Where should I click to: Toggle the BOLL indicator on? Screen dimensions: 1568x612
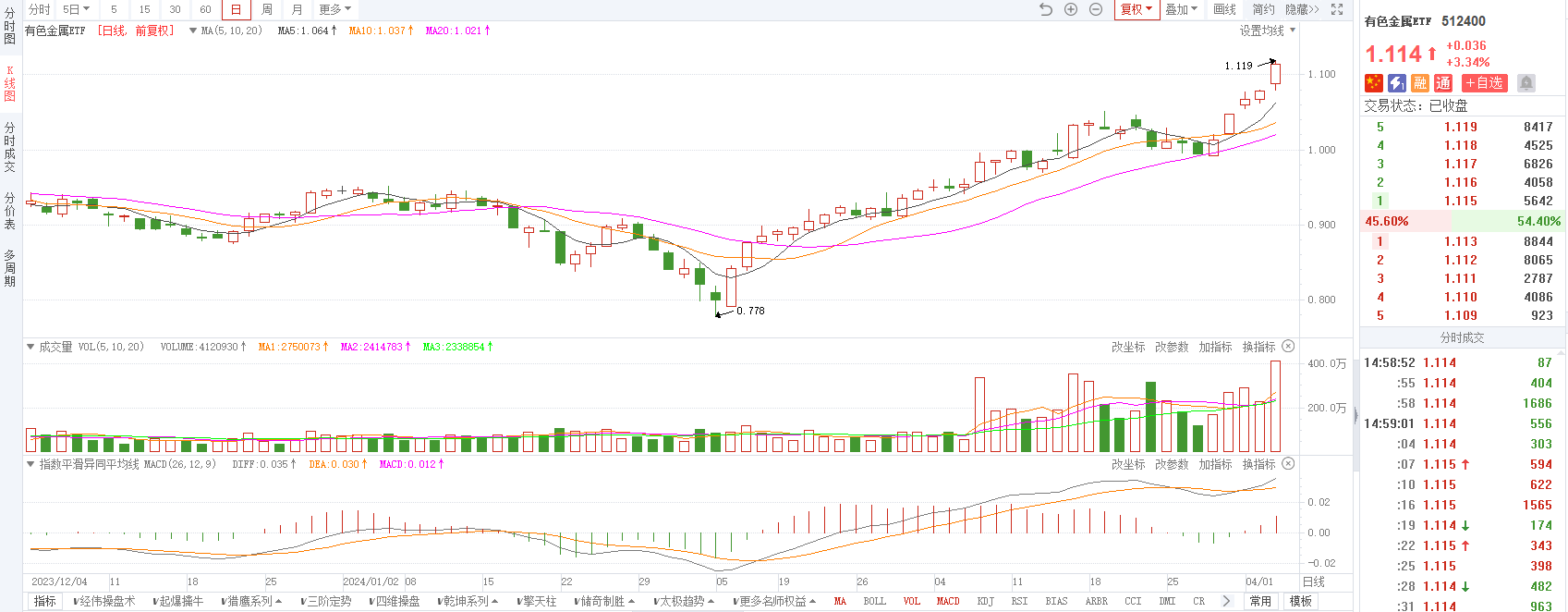pyautogui.click(x=874, y=601)
